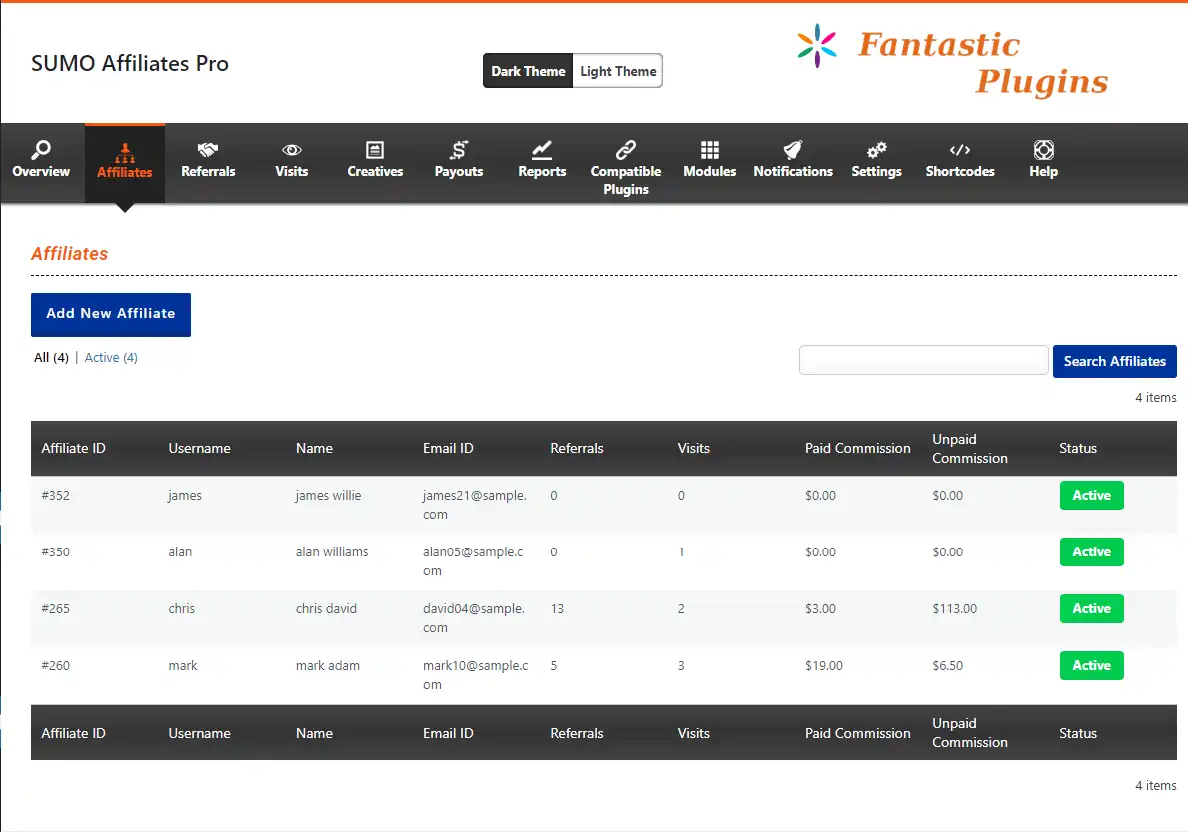Switch to Light Theme
The height and width of the screenshot is (832, 1188).
click(x=618, y=70)
